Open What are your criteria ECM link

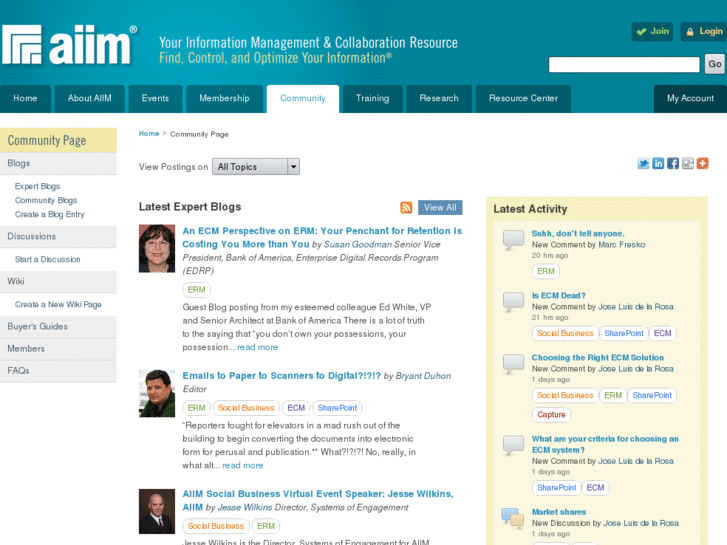[x=605, y=444]
